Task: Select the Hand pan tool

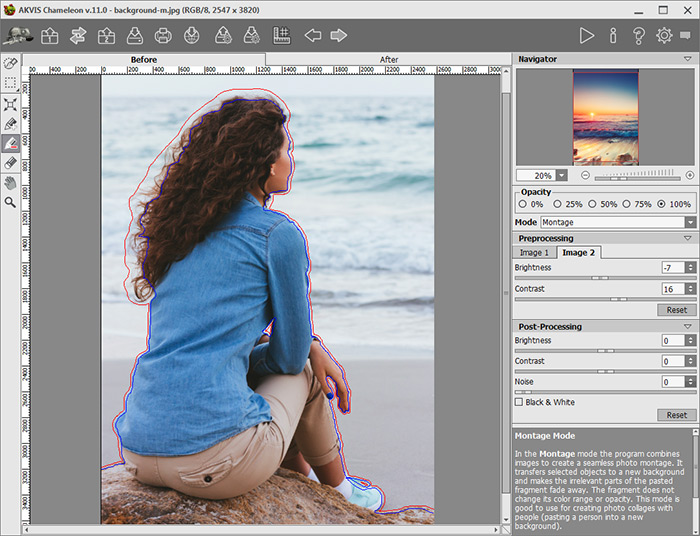Action: [10, 183]
